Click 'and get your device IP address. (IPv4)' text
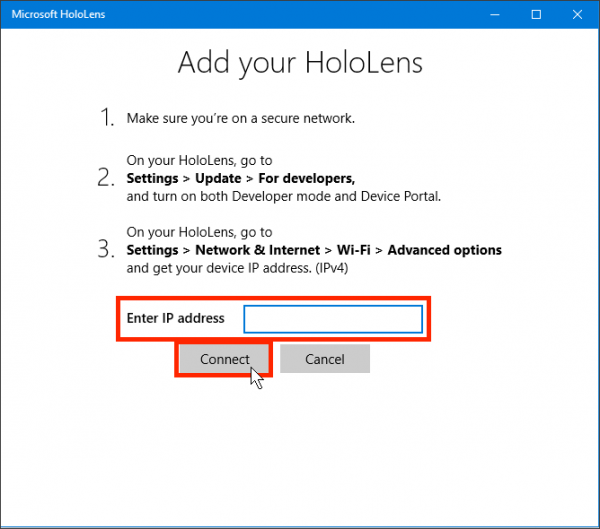Image resolution: width=600 pixels, height=529 pixels. (x=237, y=268)
